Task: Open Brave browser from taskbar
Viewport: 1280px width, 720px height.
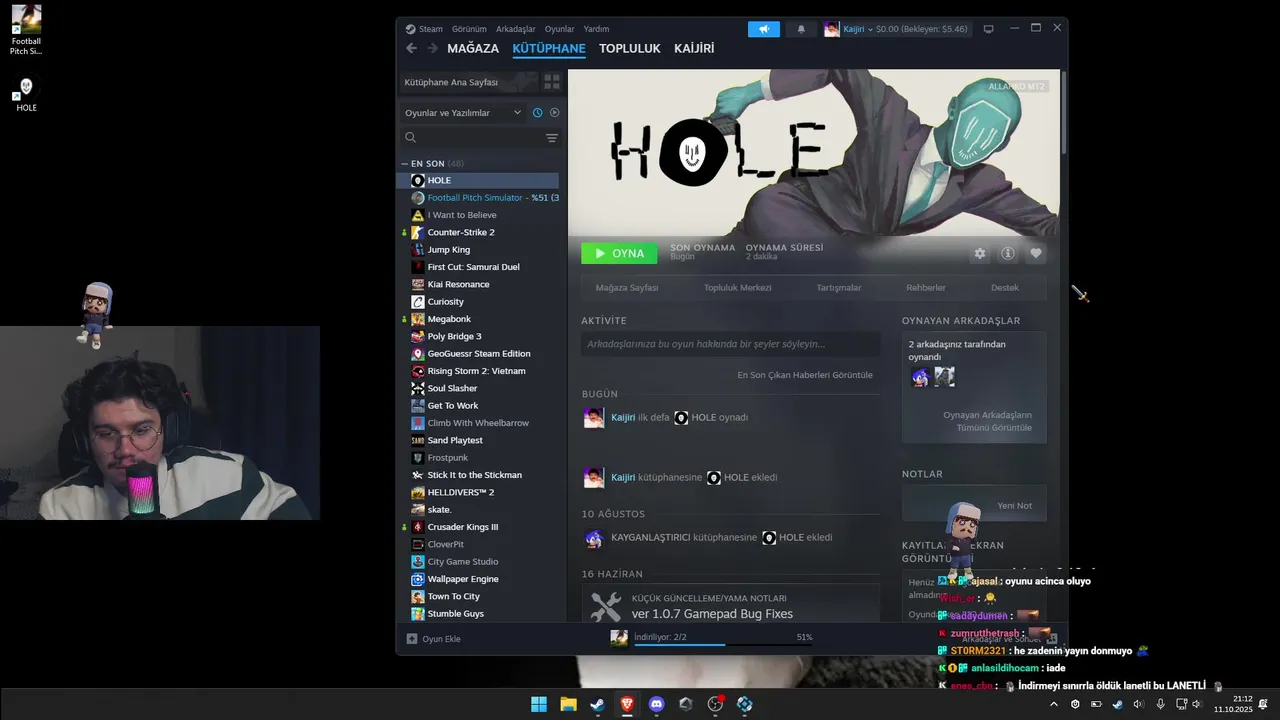Action: coord(627,704)
